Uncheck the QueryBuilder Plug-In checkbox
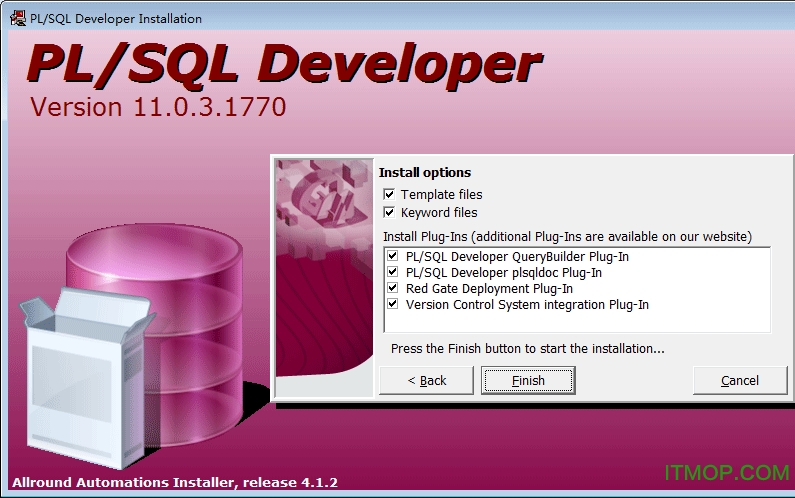This screenshot has width=795, height=498. (x=393, y=257)
